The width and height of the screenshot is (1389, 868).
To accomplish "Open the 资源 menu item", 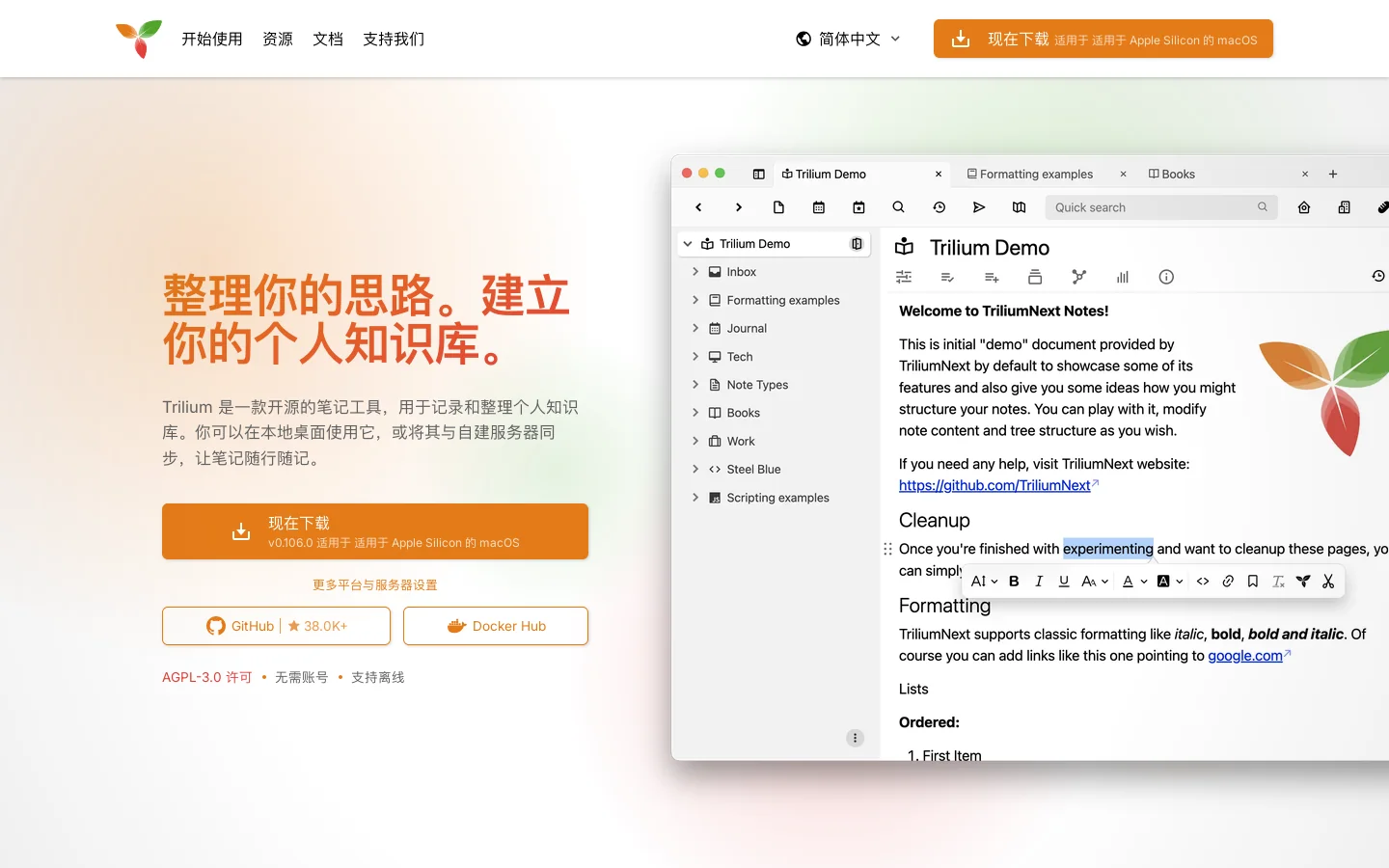I will tap(278, 39).
